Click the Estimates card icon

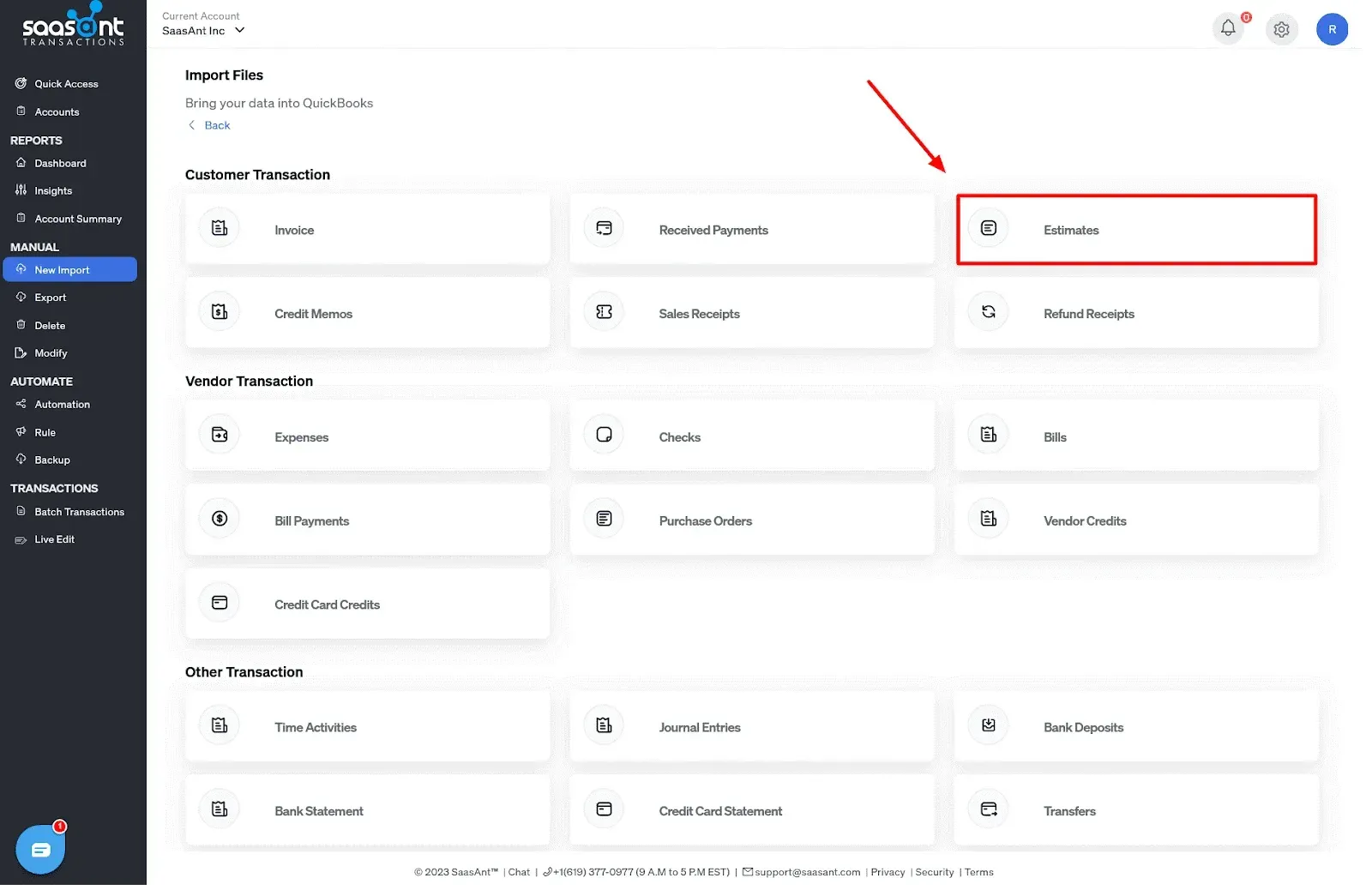click(x=988, y=228)
